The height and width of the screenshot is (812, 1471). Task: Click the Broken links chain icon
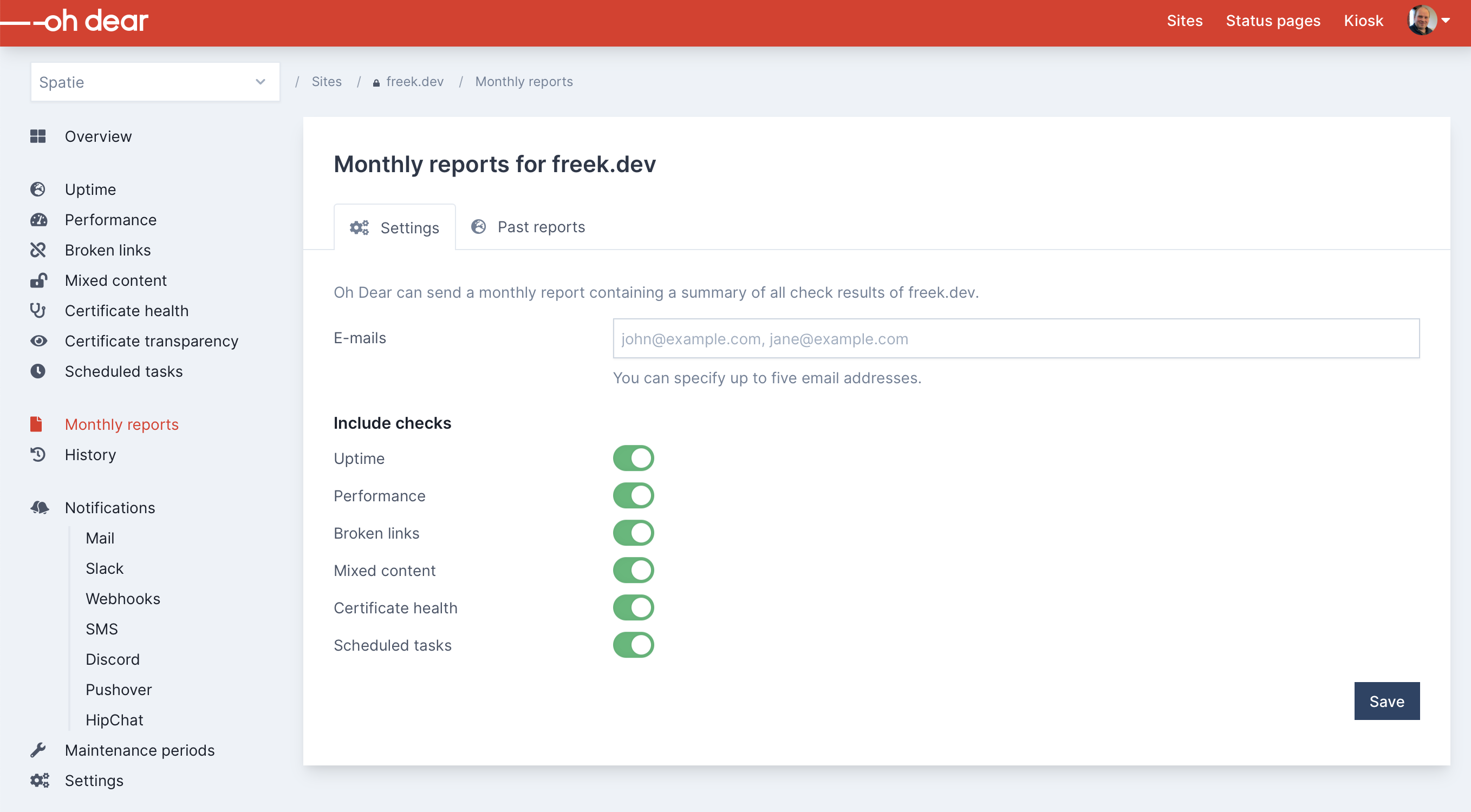(x=38, y=250)
